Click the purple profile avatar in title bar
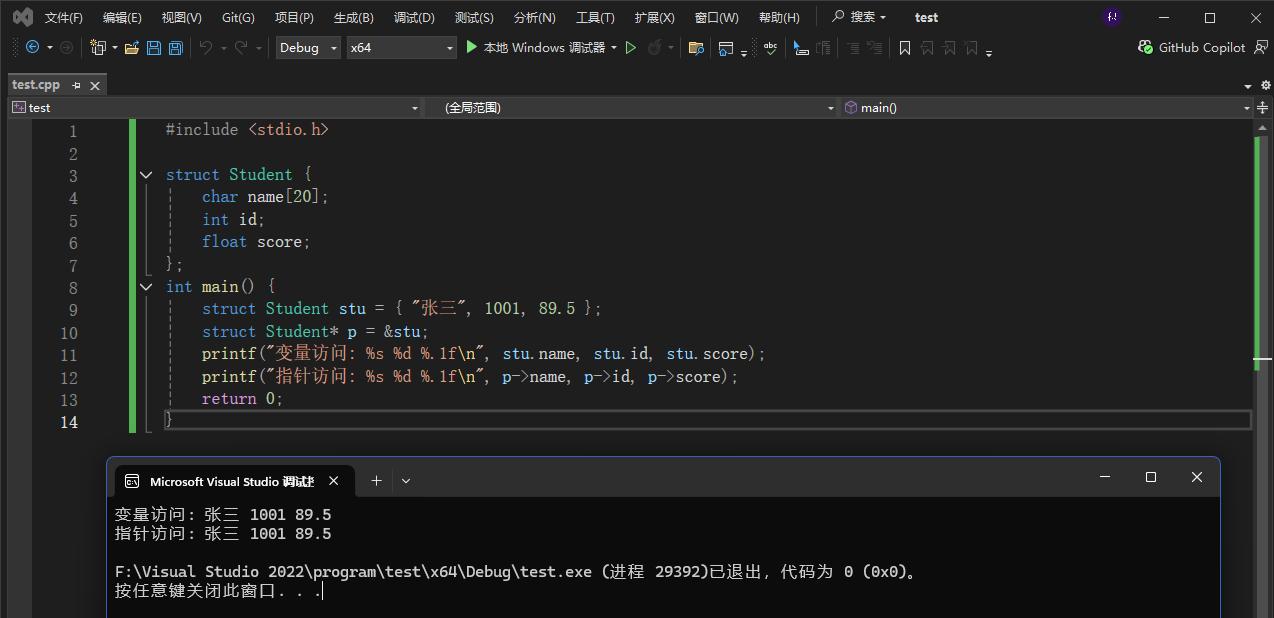The height and width of the screenshot is (618, 1274). pyautogui.click(x=1112, y=17)
